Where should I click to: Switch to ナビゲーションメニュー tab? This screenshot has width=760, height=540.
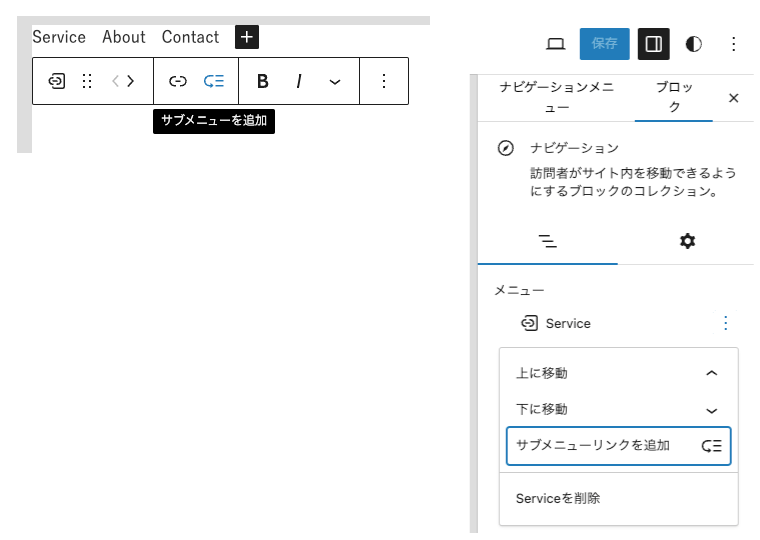pyautogui.click(x=556, y=97)
